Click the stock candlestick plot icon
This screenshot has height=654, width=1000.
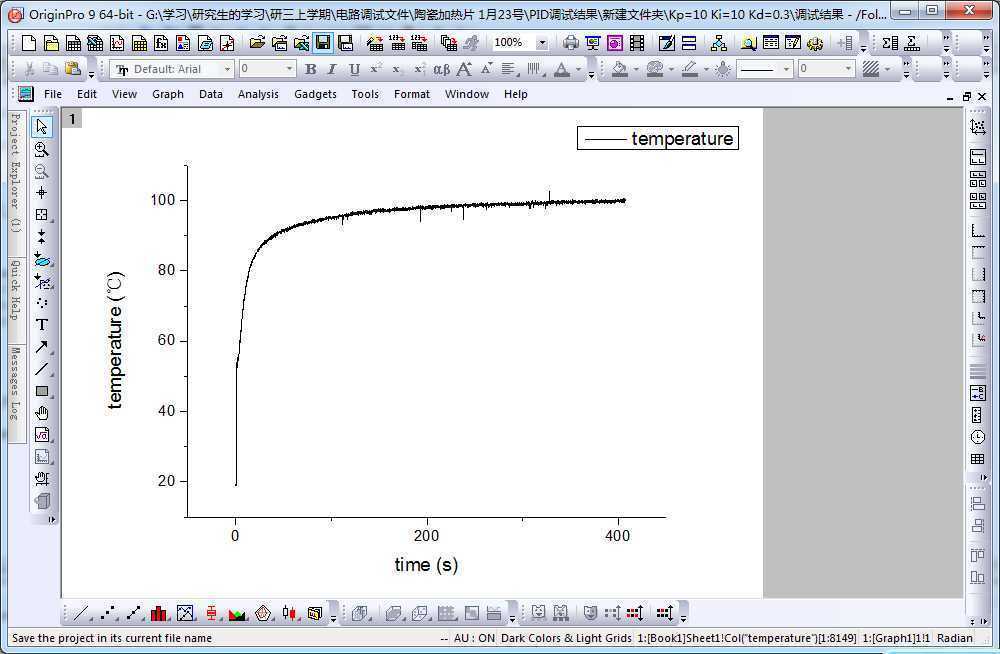289,613
